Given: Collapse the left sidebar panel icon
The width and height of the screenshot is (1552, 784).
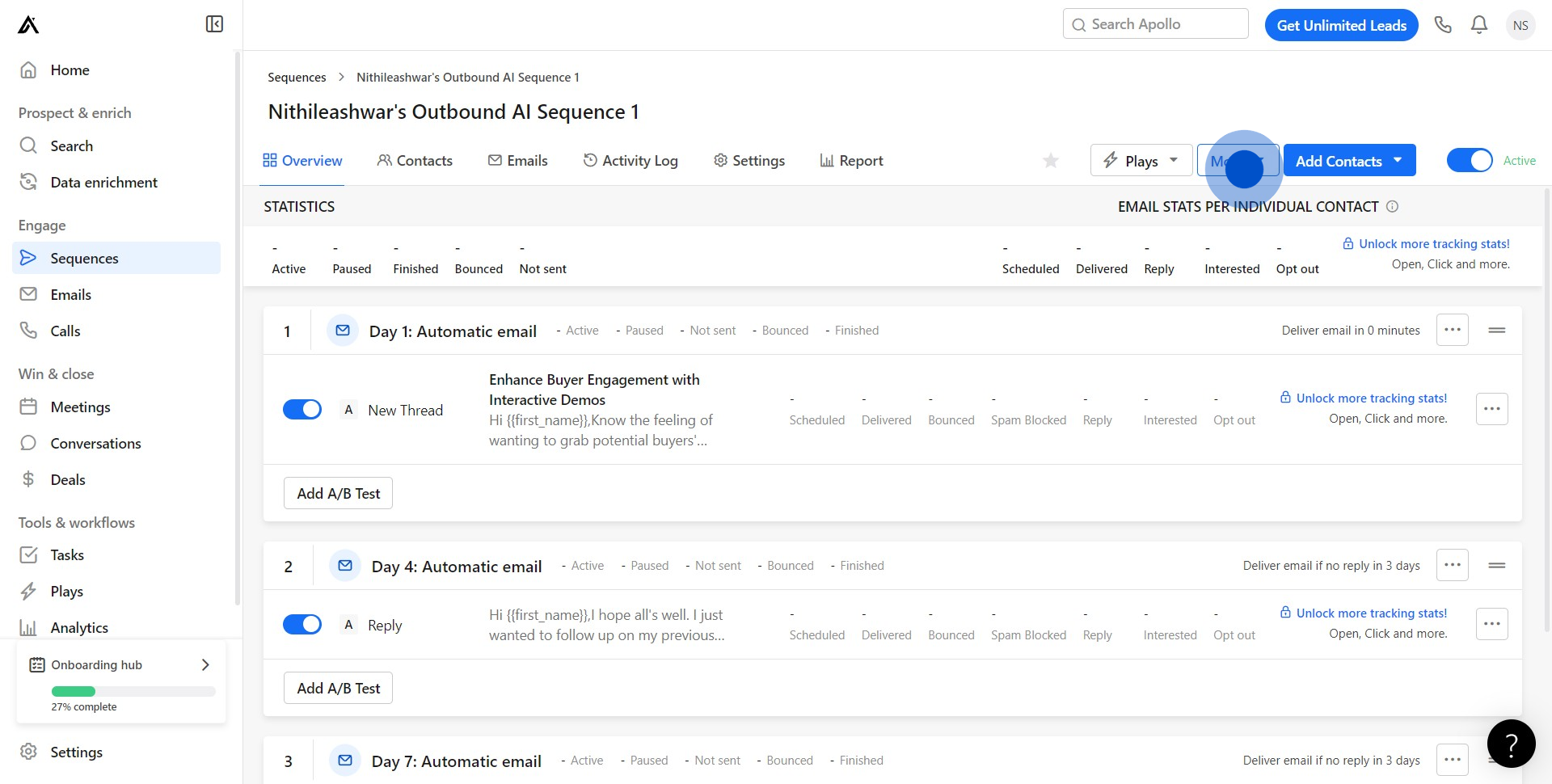Looking at the screenshot, I should point(214,24).
